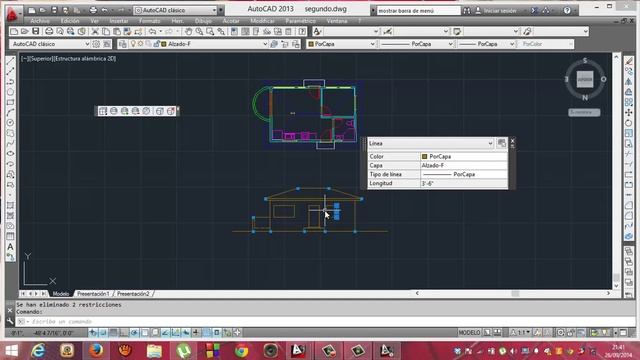Viewport: 640px width, 360px height.
Task: Open the WCS dropdown below ViewCube
Action: tap(584, 112)
